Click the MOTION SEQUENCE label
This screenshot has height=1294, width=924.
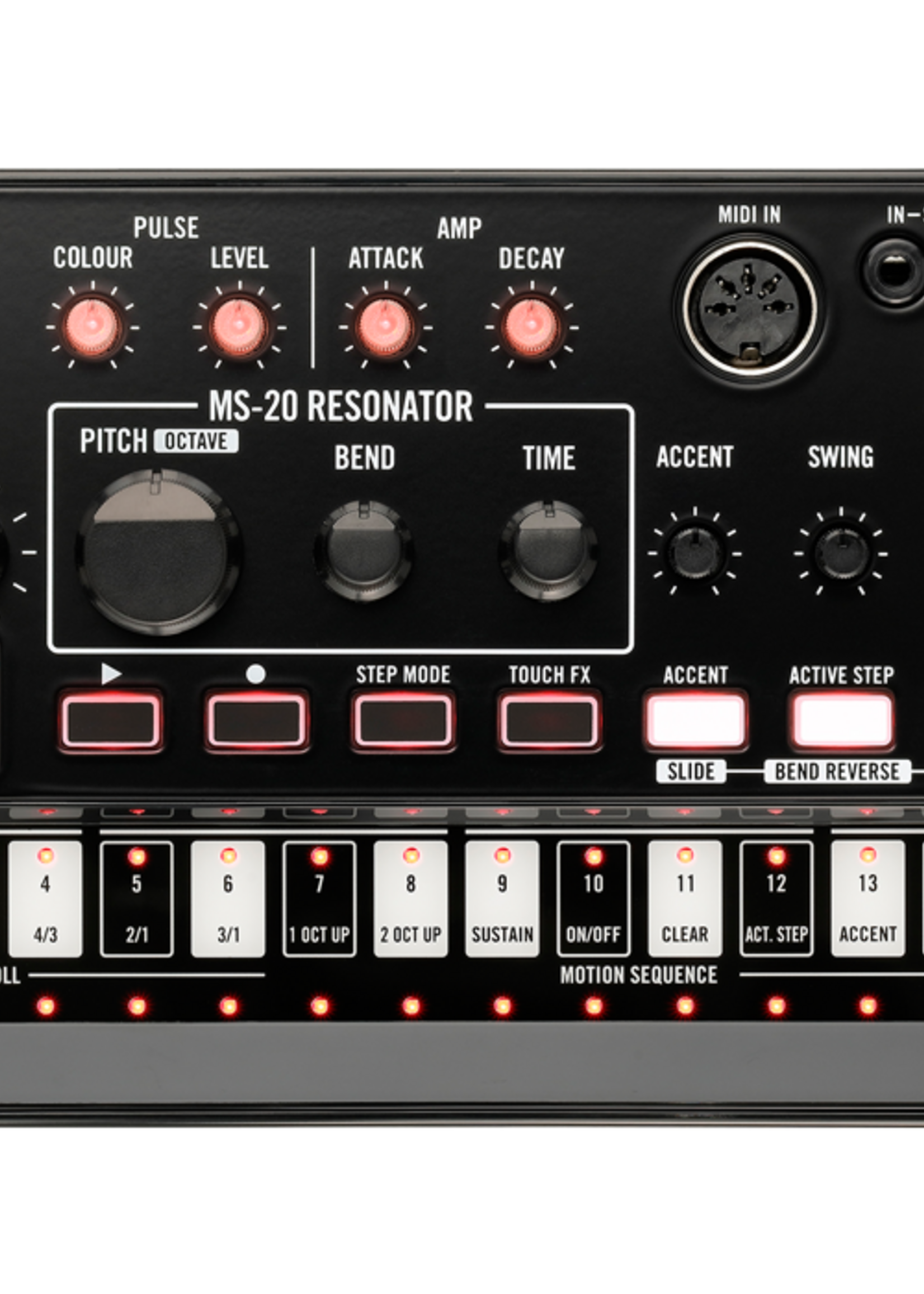click(638, 975)
